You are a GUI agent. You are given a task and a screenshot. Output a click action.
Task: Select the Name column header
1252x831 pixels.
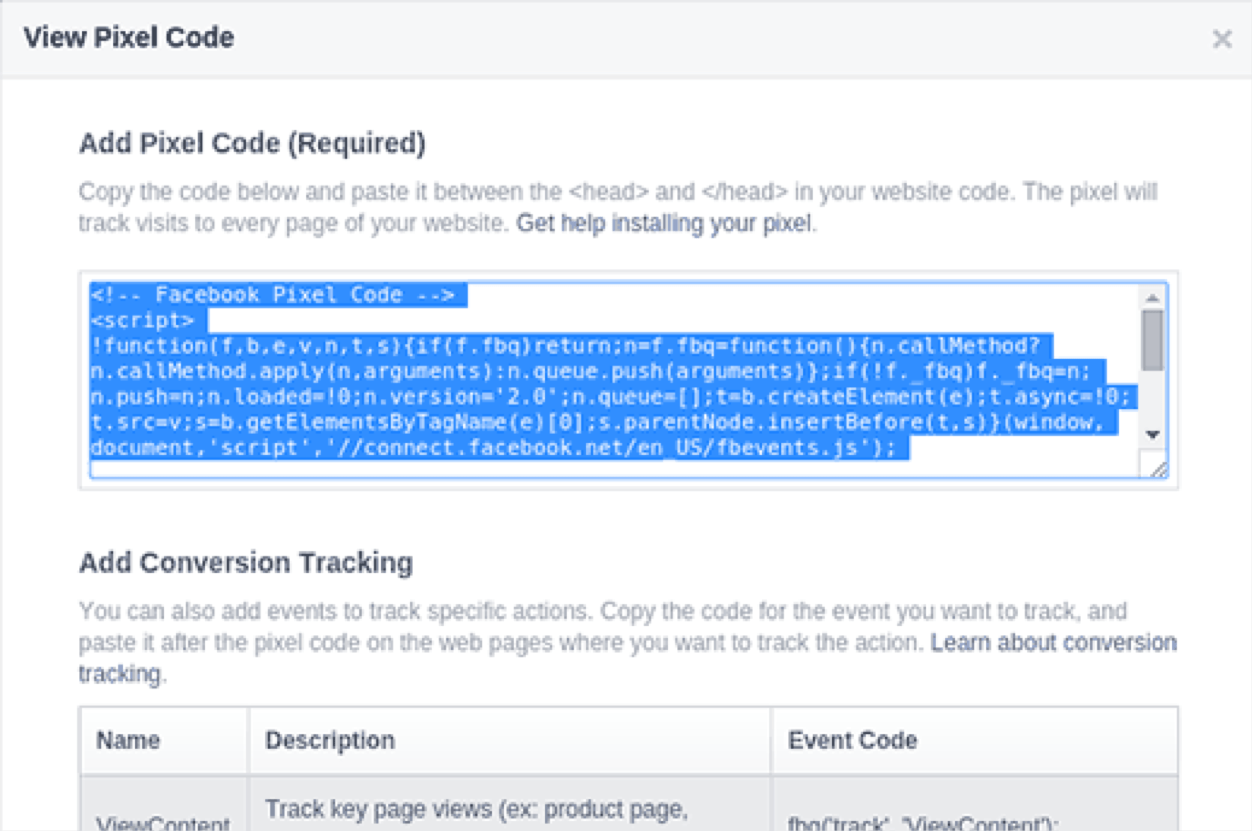128,741
